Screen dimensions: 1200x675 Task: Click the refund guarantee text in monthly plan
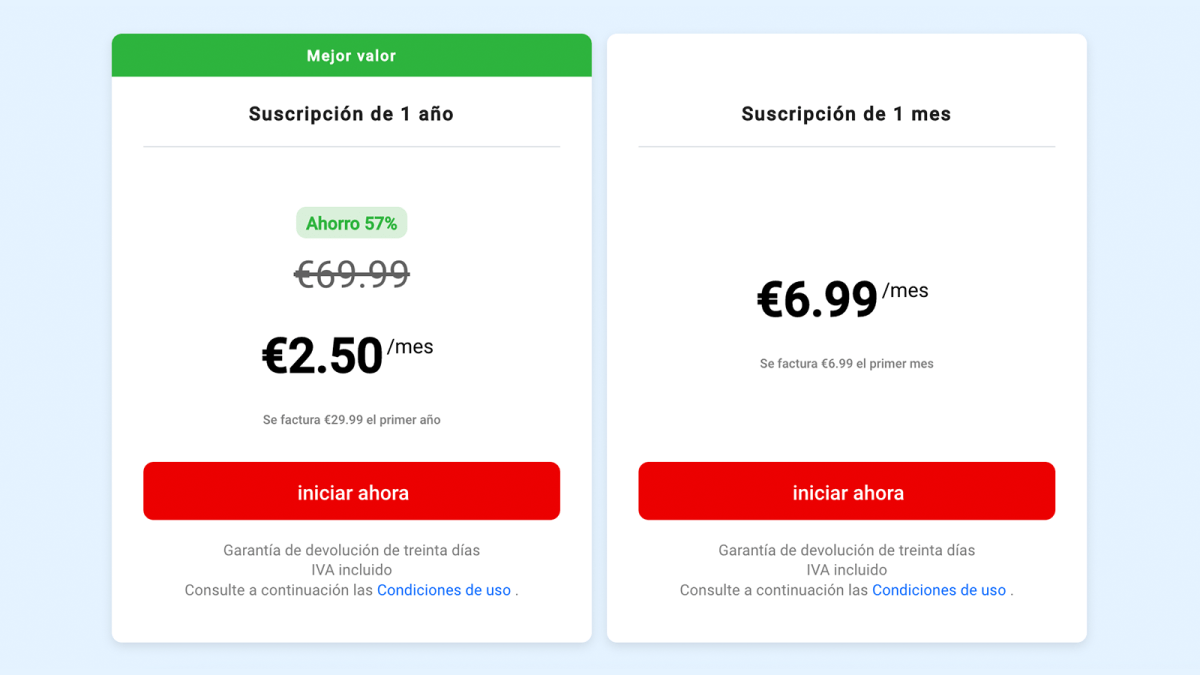846,550
